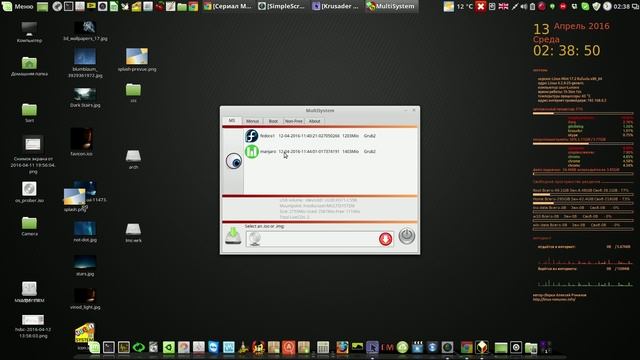Open the Non-Free tab in MultiSystem

[x=293, y=121]
